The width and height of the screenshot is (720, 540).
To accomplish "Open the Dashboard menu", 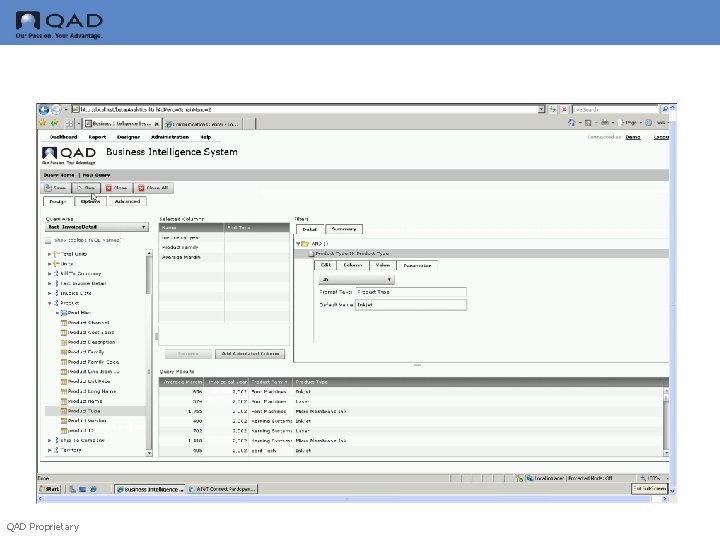I will tap(63, 137).
